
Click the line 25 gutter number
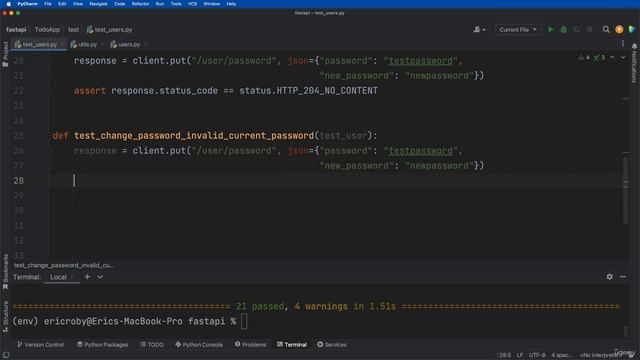coord(18,136)
